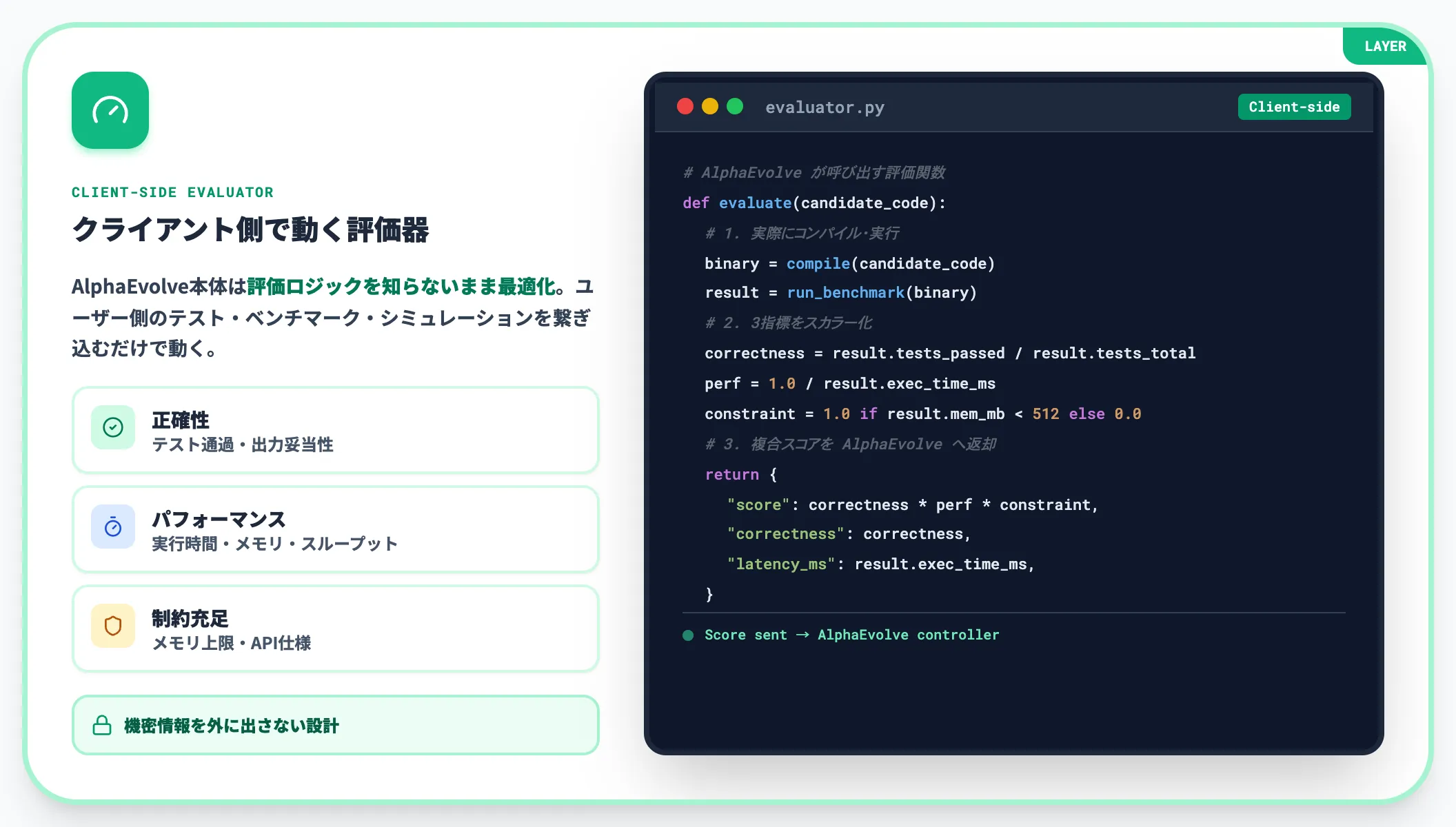
Task: Click the return { line
Action: coord(741,474)
